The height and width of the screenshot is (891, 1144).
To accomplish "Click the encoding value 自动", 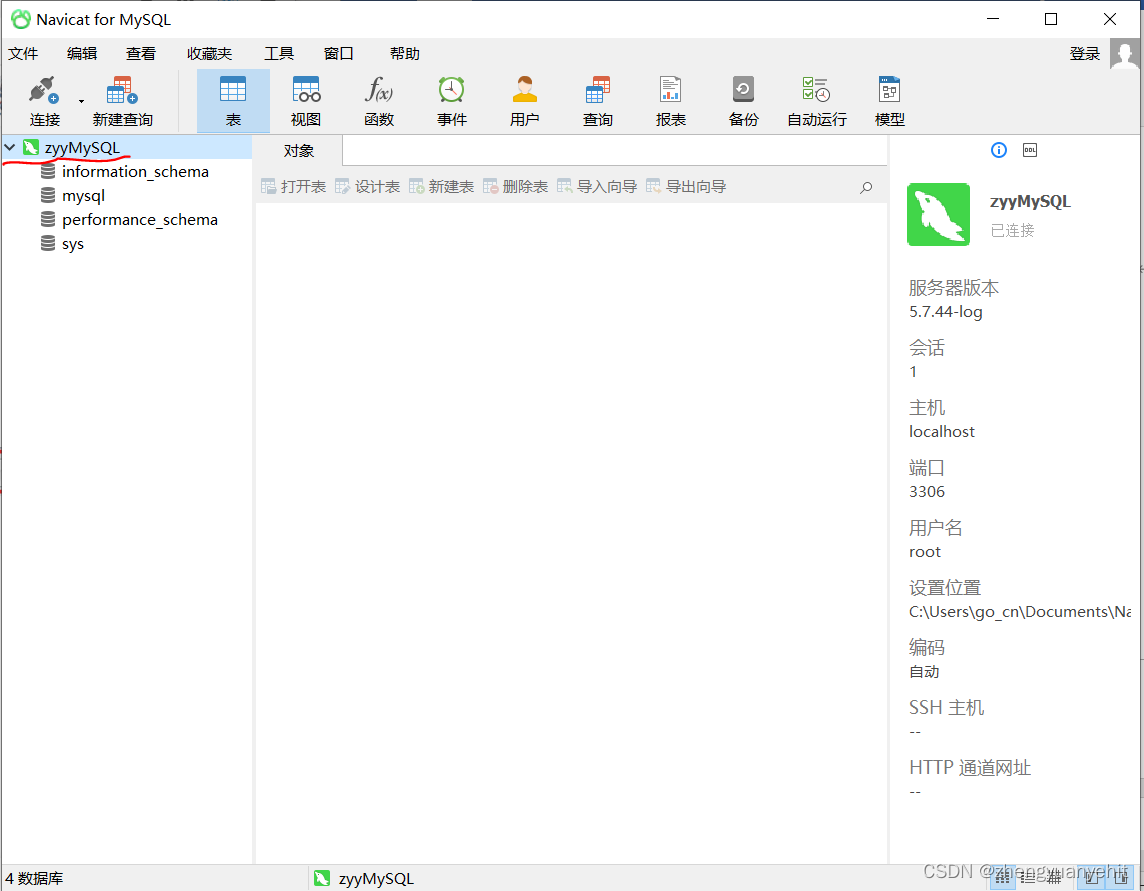I will tap(924, 671).
